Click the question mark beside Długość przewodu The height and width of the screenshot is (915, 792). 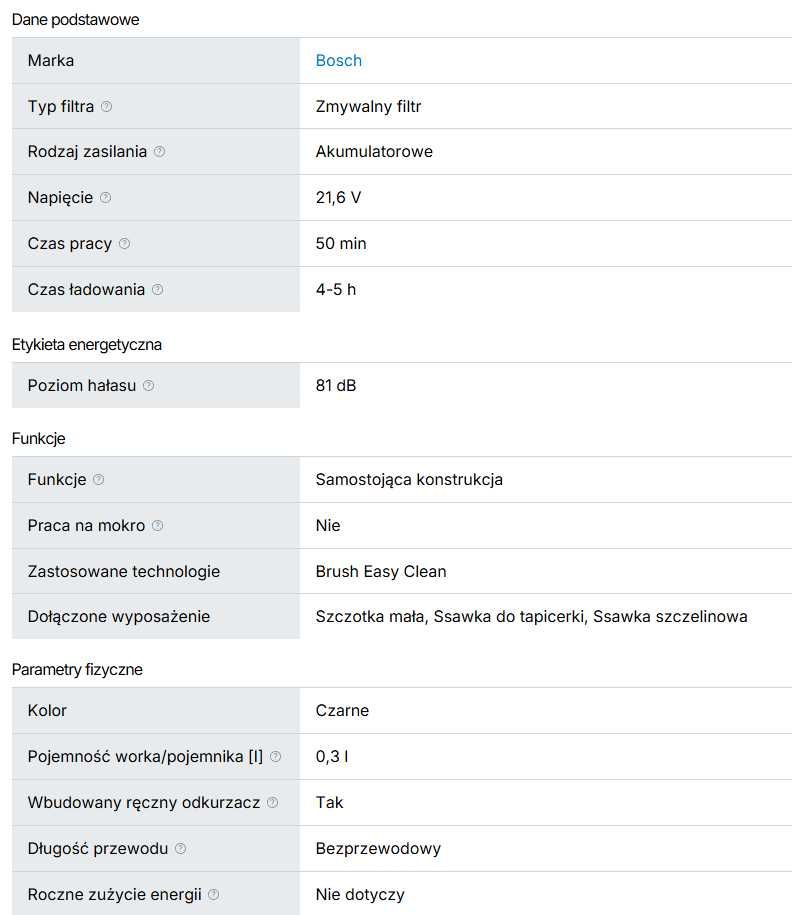[180, 848]
